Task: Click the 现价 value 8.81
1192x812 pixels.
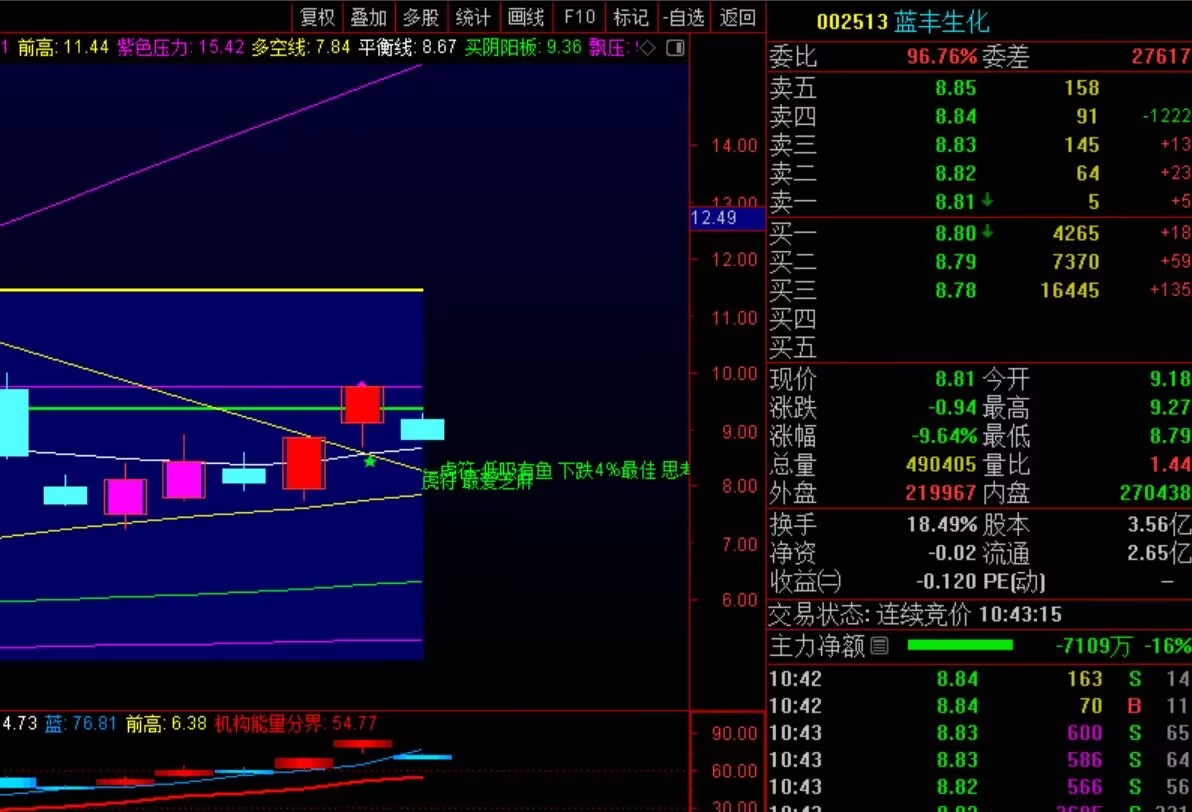Action: [956, 379]
